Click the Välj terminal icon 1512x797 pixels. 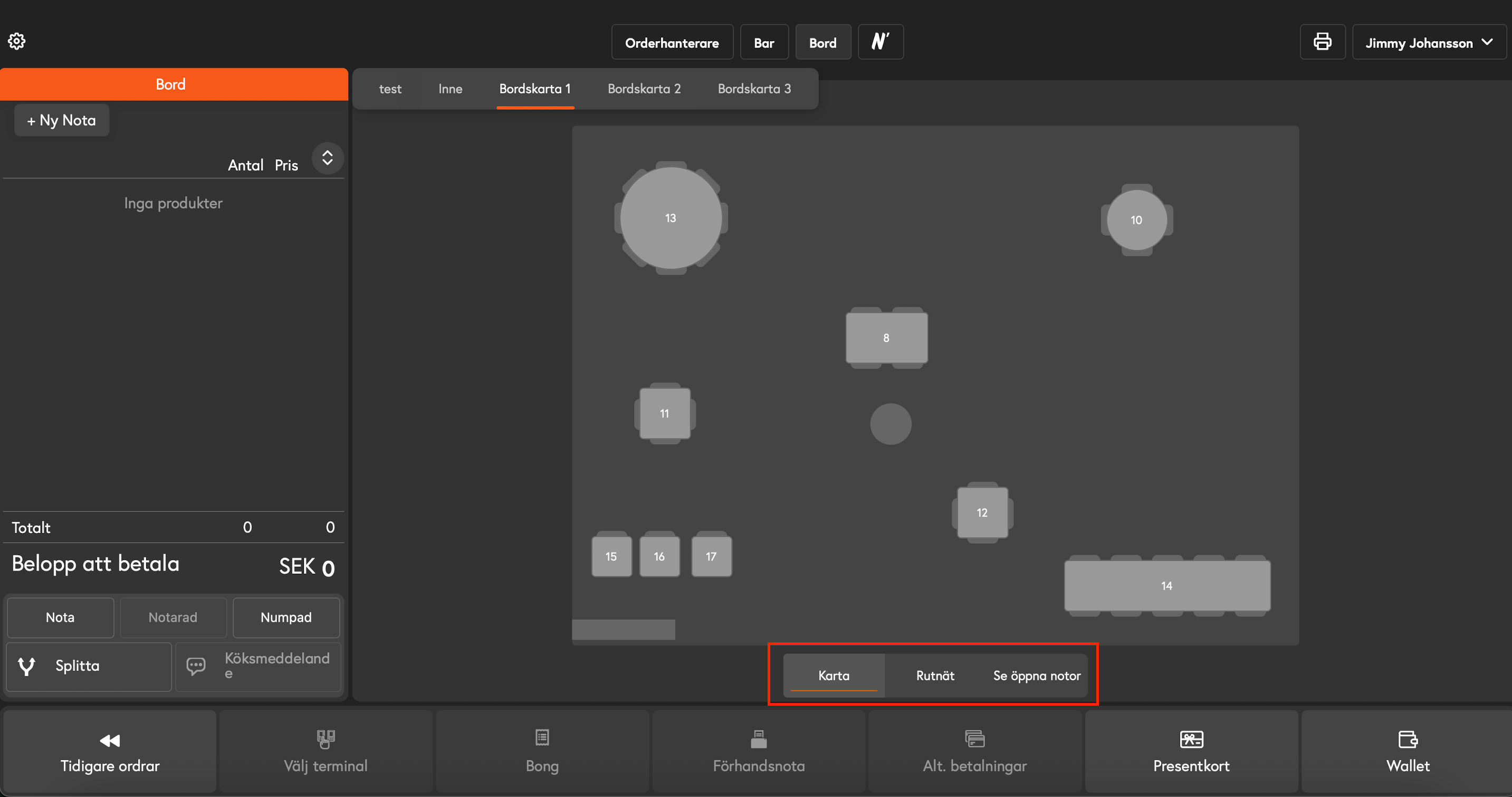(326, 739)
